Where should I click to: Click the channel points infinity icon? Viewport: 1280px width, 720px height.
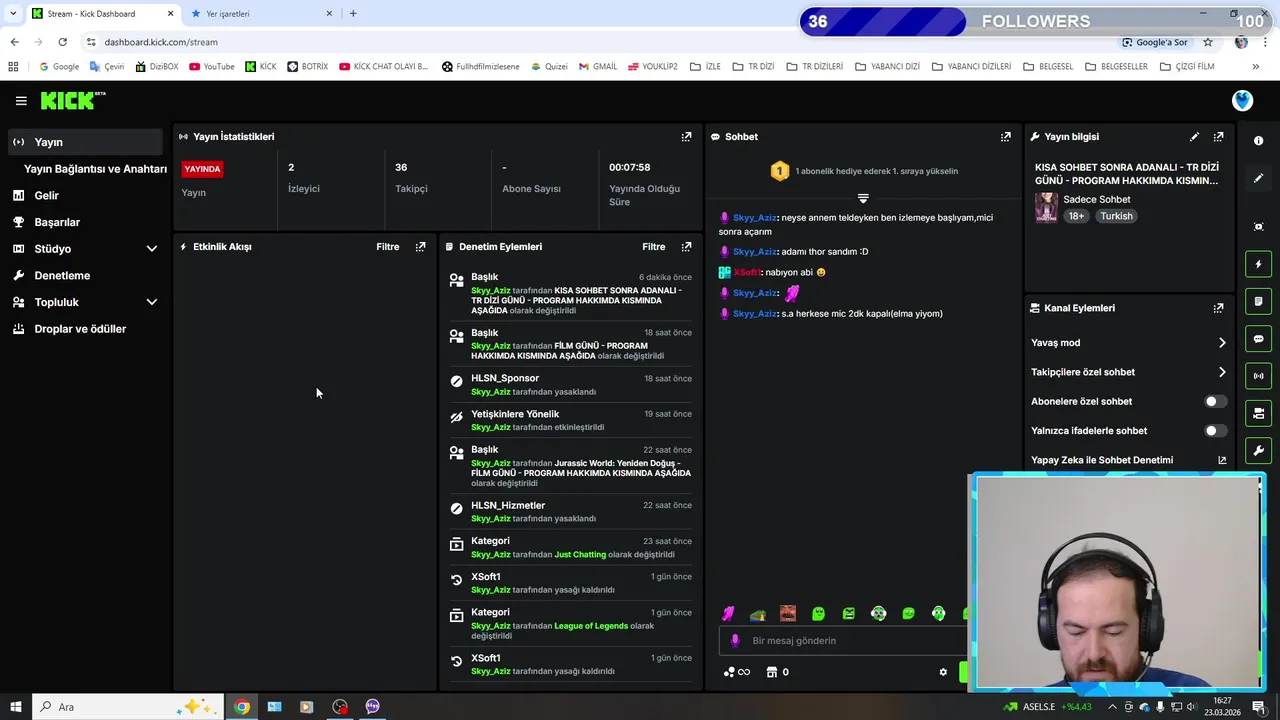[x=737, y=672]
